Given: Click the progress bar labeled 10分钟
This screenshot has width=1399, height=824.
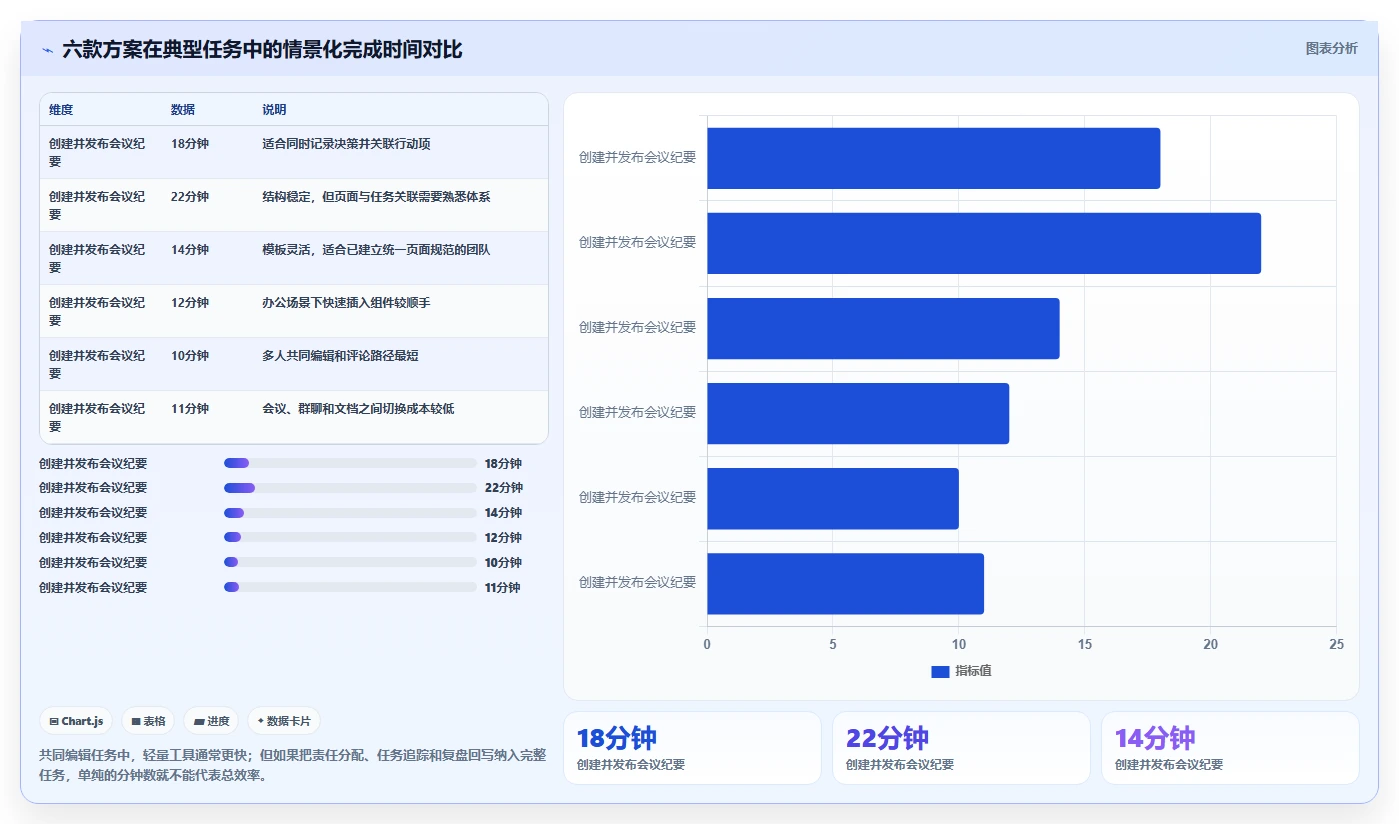Looking at the screenshot, I should pyautogui.click(x=350, y=562).
